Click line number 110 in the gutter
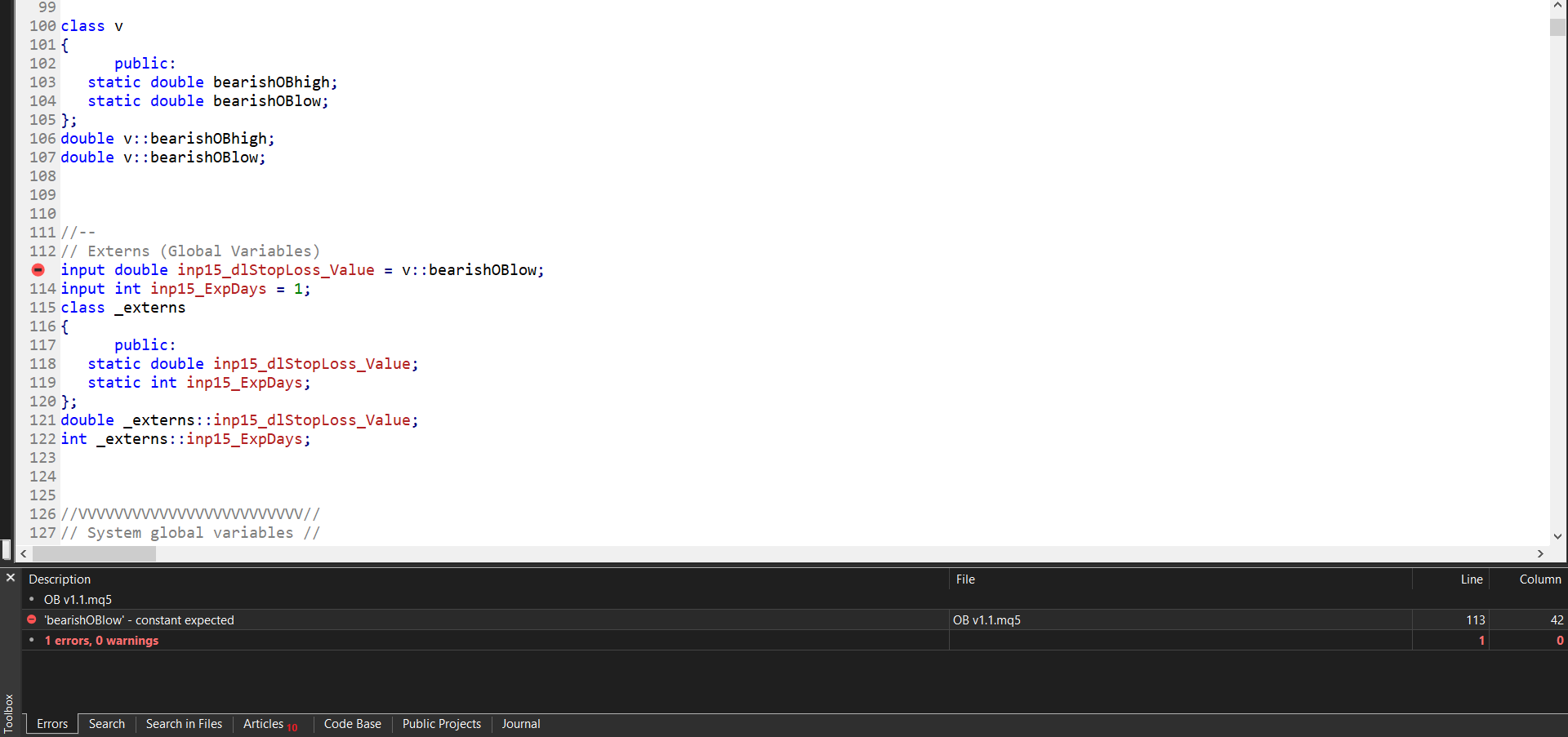Image resolution: width=1568 pixels, height=737 pixels. point(42,214)
